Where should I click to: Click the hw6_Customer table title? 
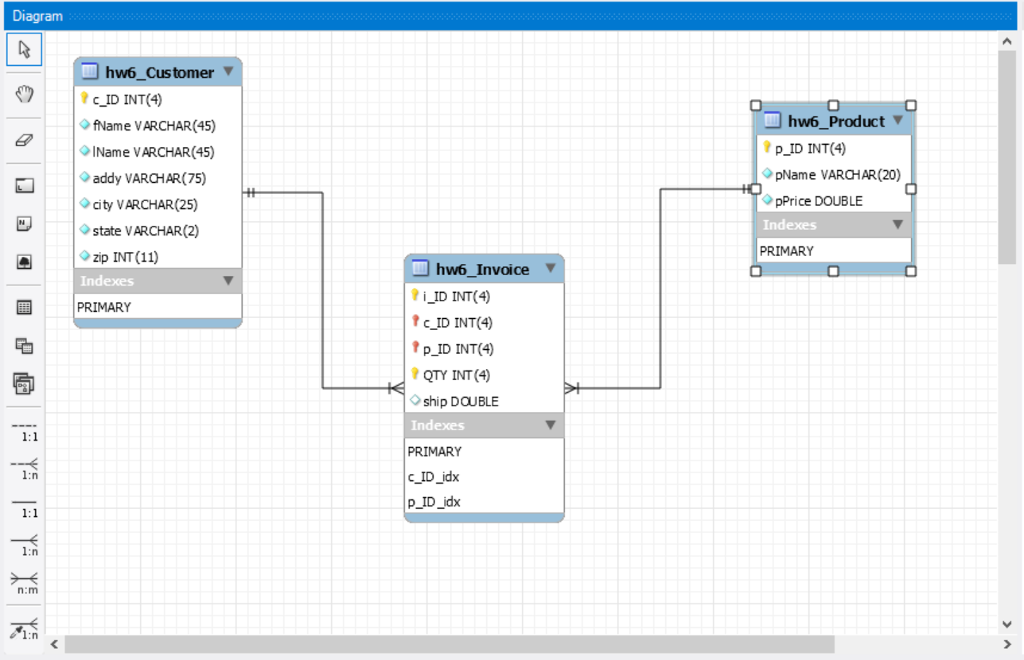[x=159, y=73]
